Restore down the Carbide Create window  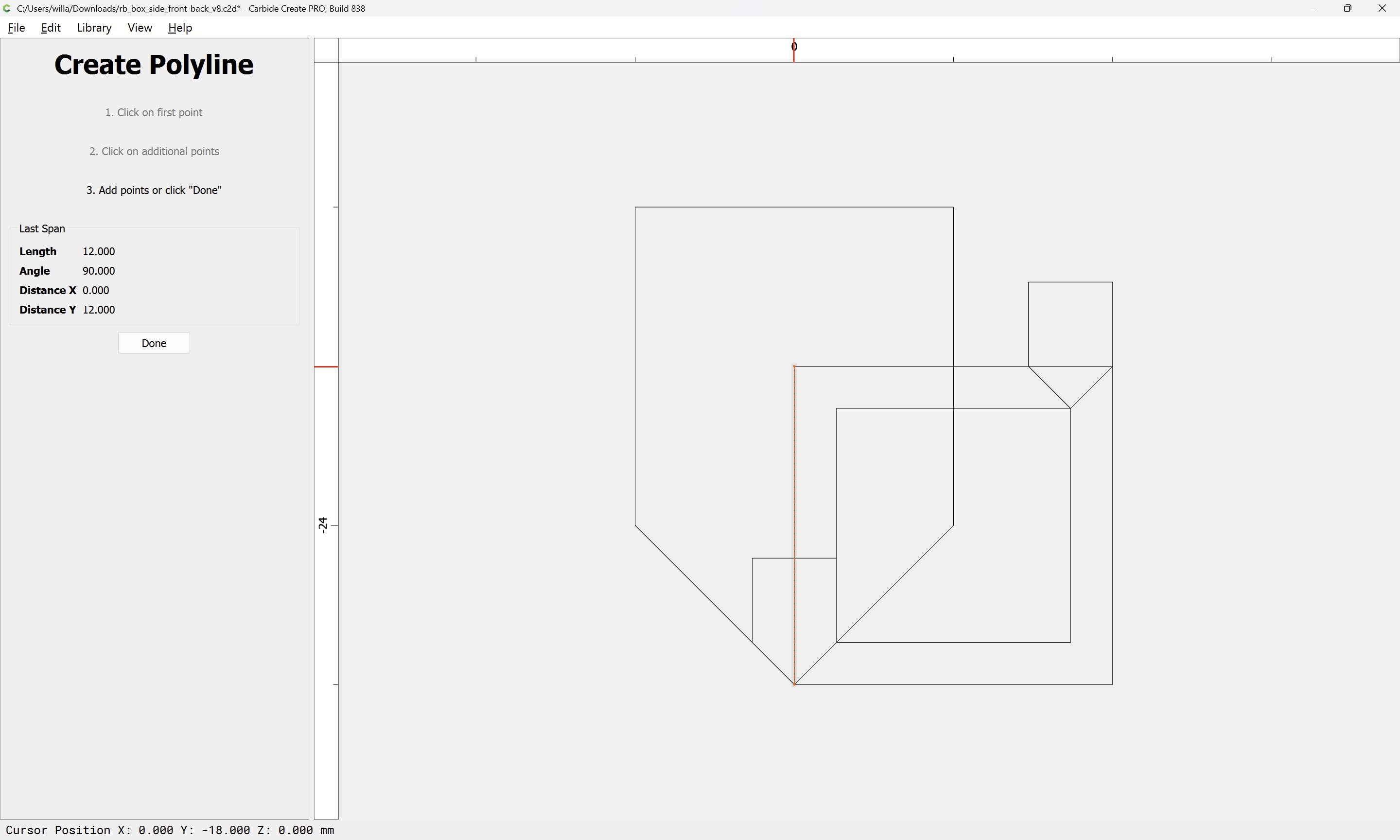tap(1347, 8)
